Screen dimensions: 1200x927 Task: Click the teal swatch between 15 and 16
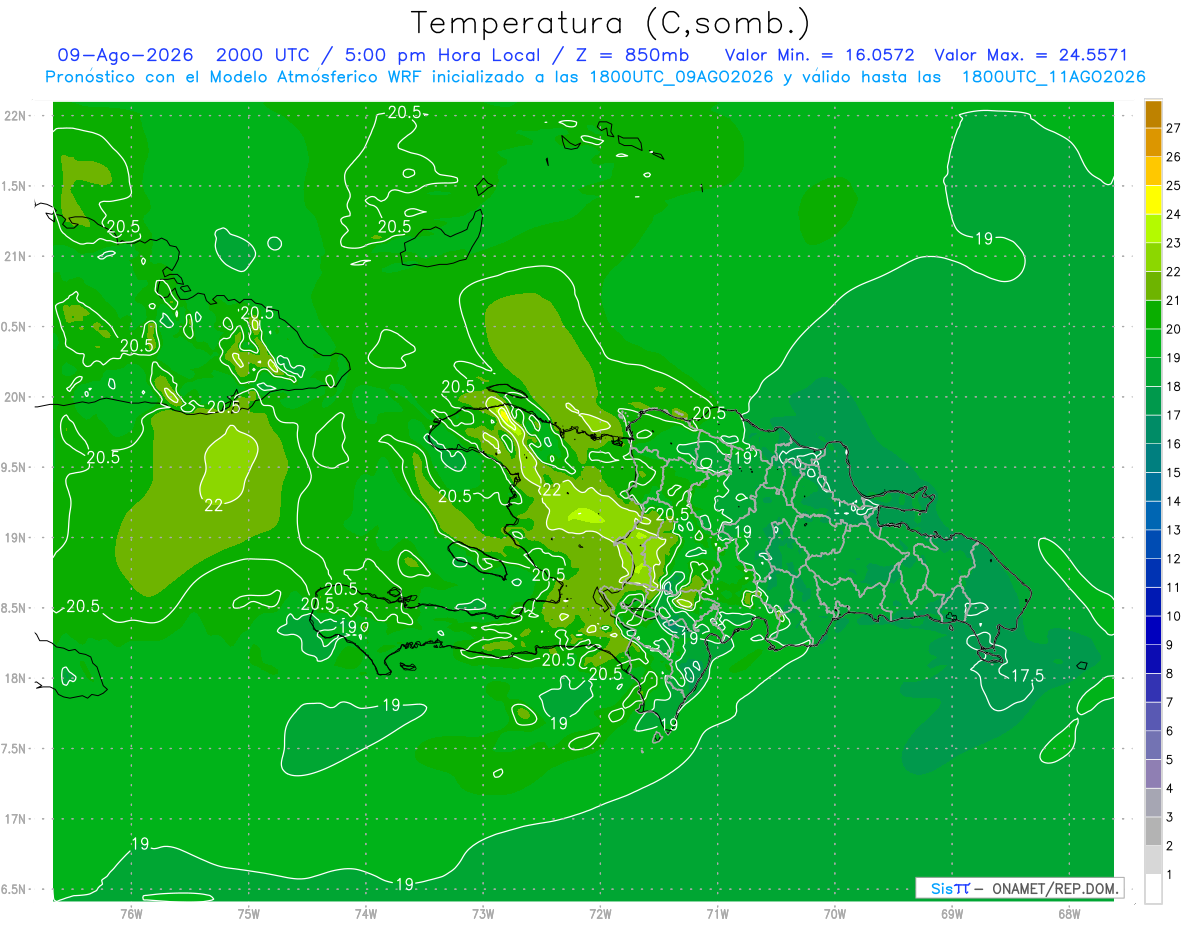(x=1153, y=458)
